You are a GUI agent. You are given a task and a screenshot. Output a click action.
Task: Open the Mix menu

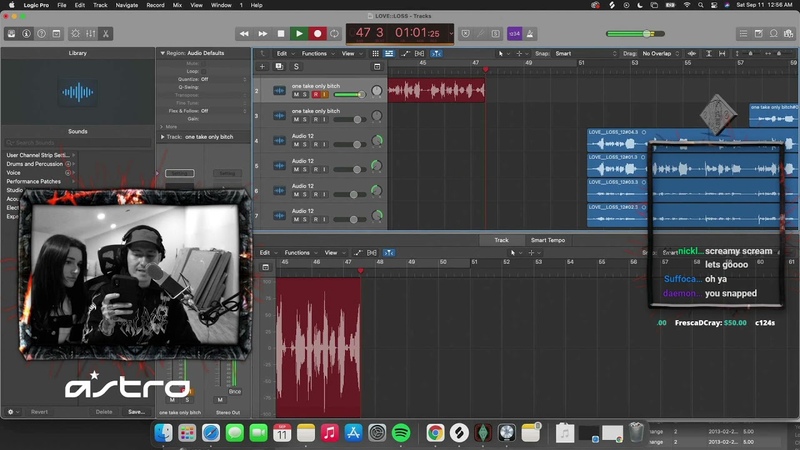tap(177, 5)
